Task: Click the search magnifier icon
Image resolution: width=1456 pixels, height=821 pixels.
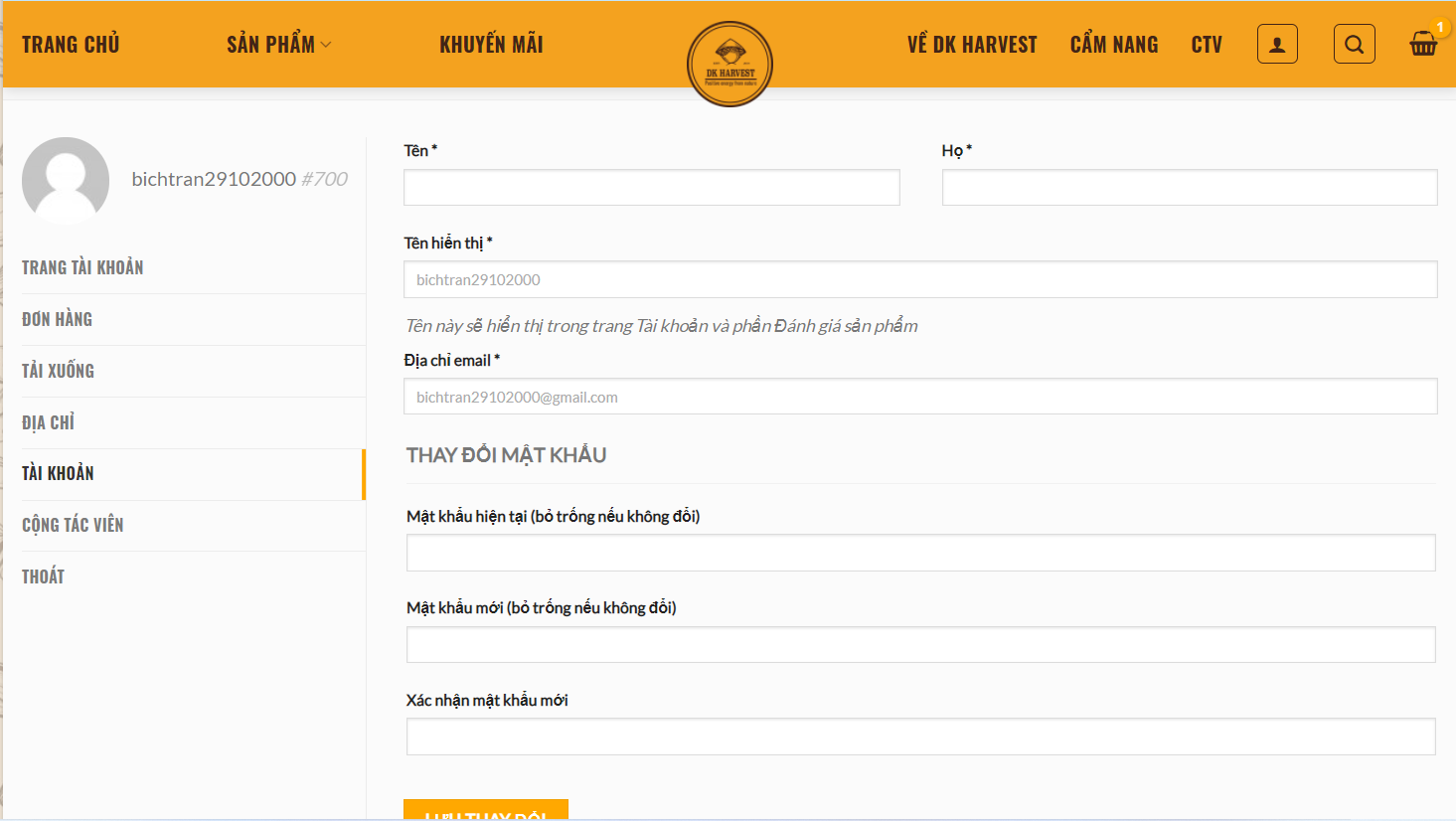Action: click(1354, 44)
